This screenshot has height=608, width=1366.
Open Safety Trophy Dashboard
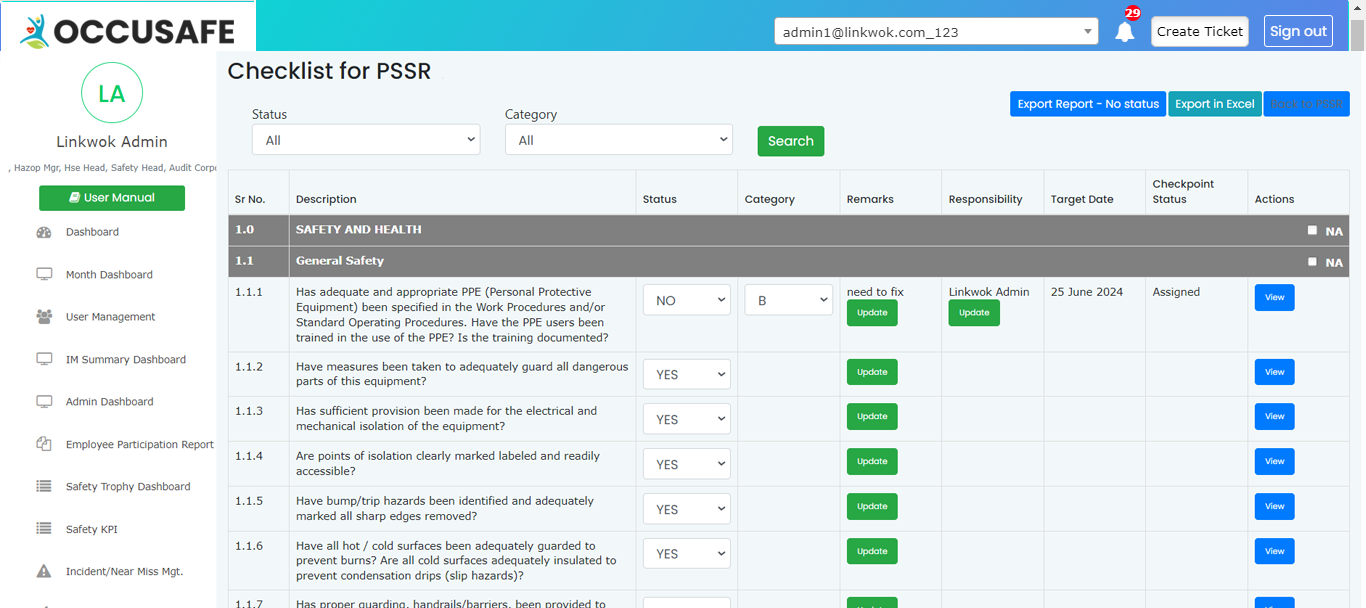128,487
